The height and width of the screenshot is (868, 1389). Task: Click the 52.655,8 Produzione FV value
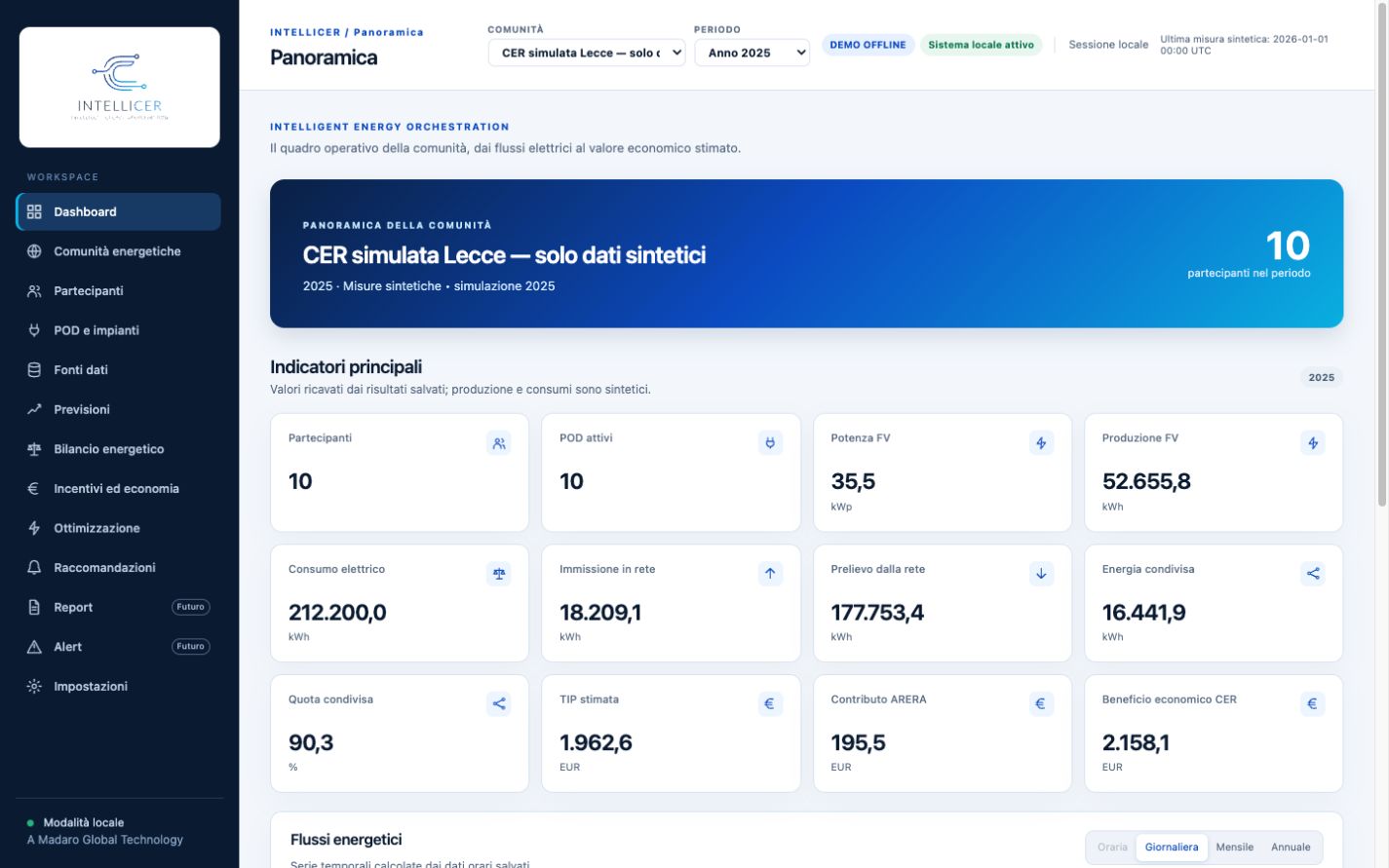(x=1146, y=481)
